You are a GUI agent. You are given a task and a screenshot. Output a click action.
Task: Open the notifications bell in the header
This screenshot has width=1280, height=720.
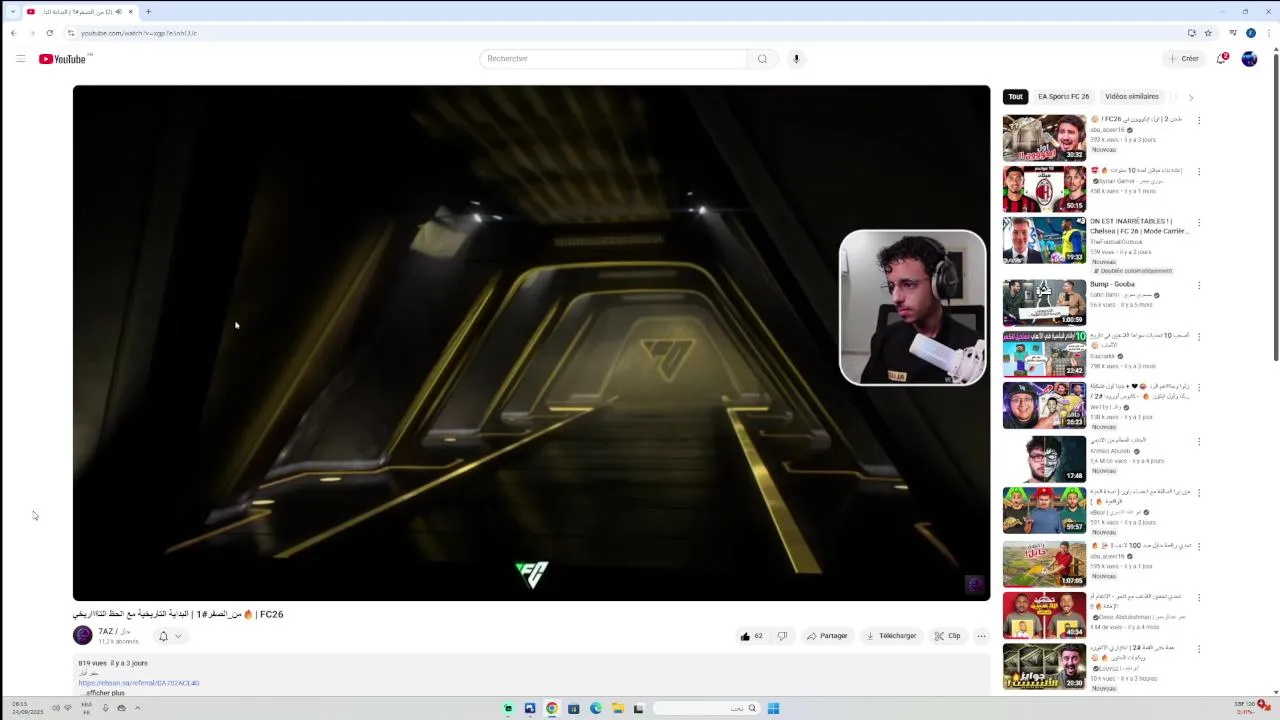[x=1221, y=59]
